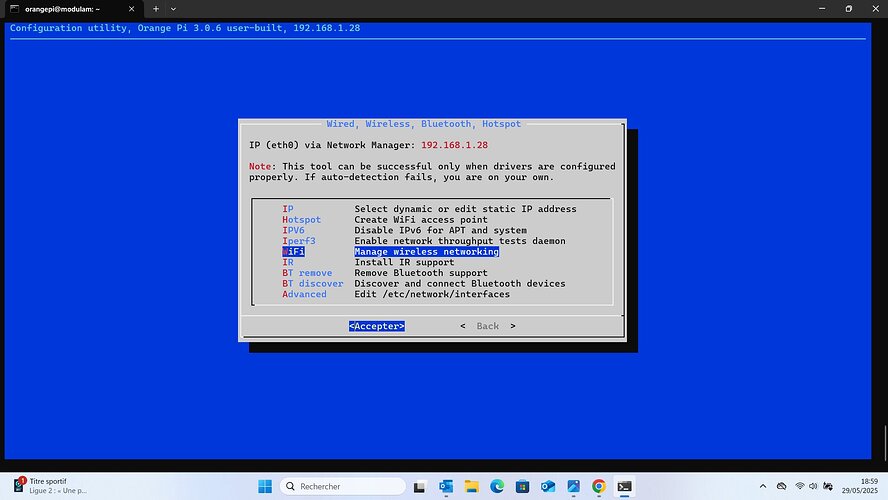Choose the Advanced menu entry

(304, 294)
